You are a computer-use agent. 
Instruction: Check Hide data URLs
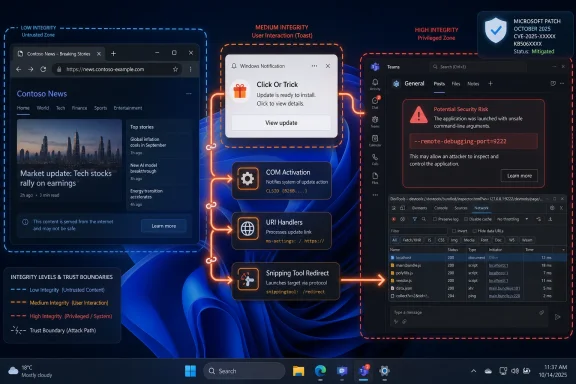[474, 231]
